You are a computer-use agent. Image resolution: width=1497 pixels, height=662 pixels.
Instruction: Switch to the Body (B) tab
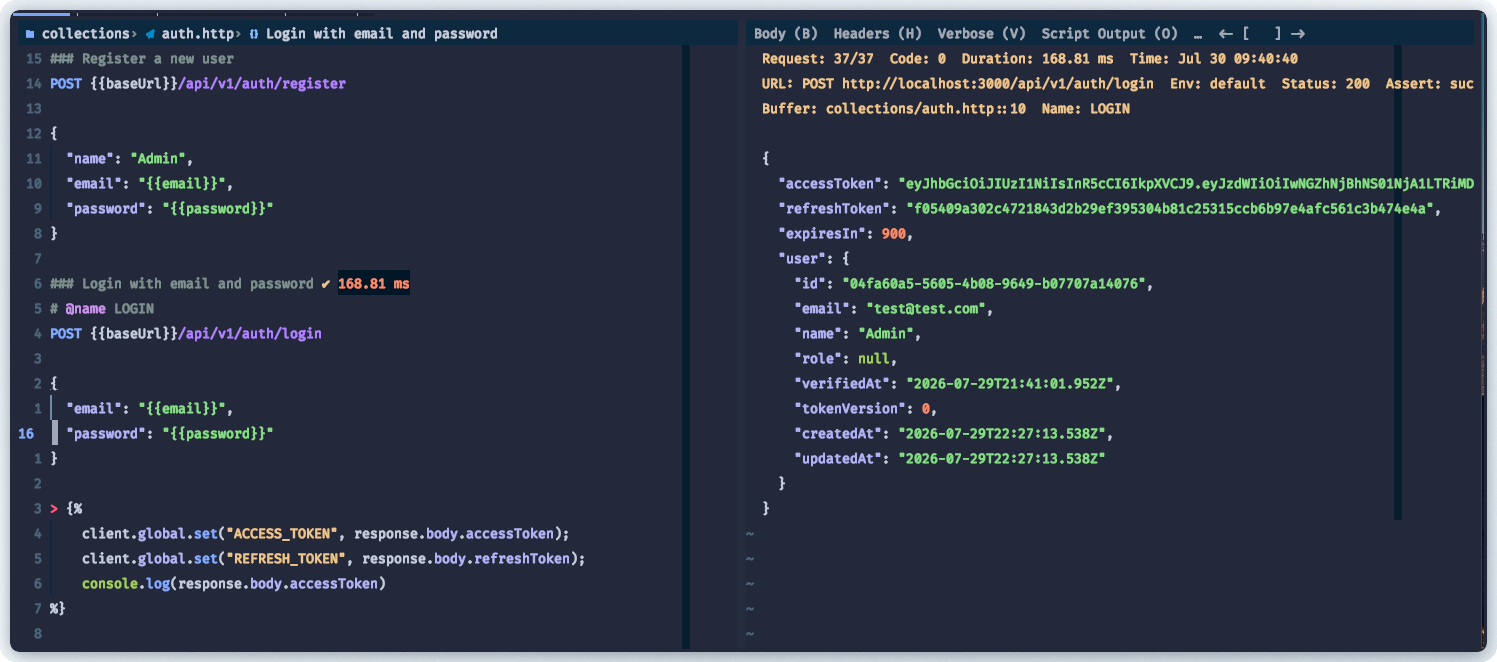click(786, 34)
